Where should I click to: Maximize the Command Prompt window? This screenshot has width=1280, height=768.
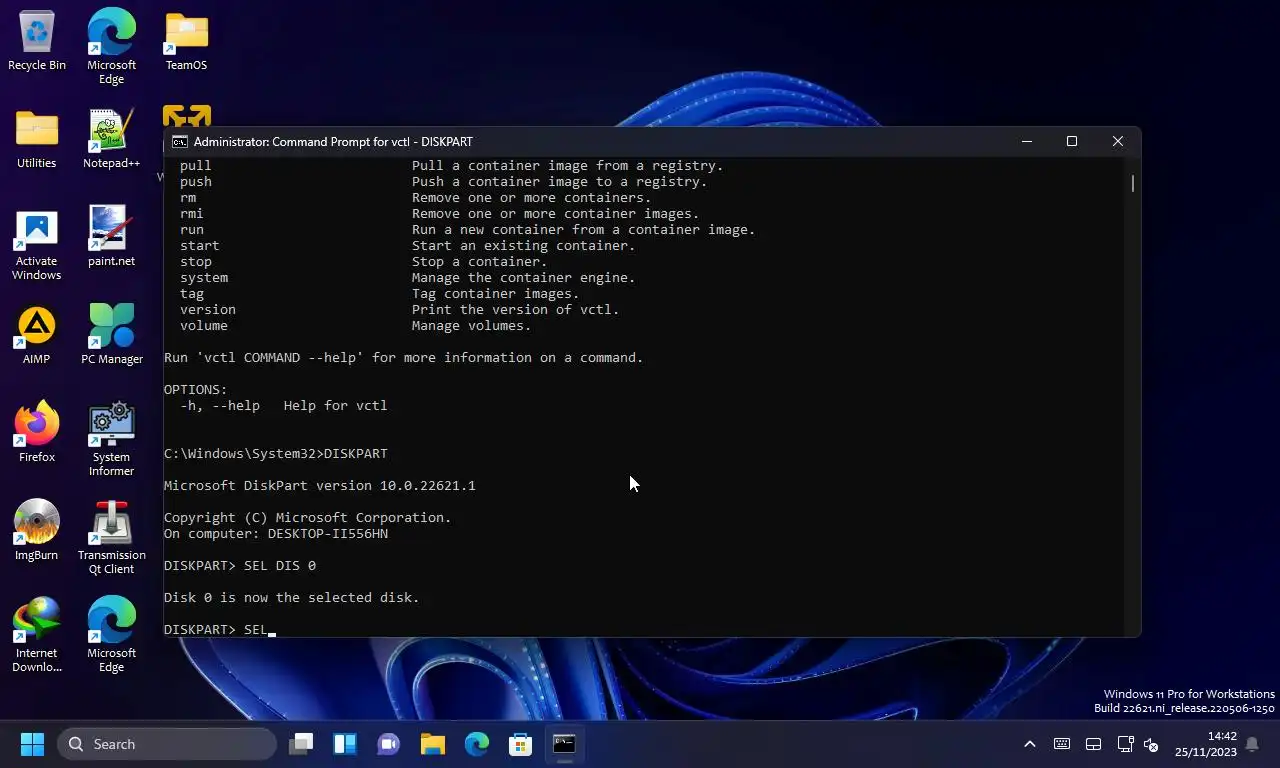coord(1072,142)
